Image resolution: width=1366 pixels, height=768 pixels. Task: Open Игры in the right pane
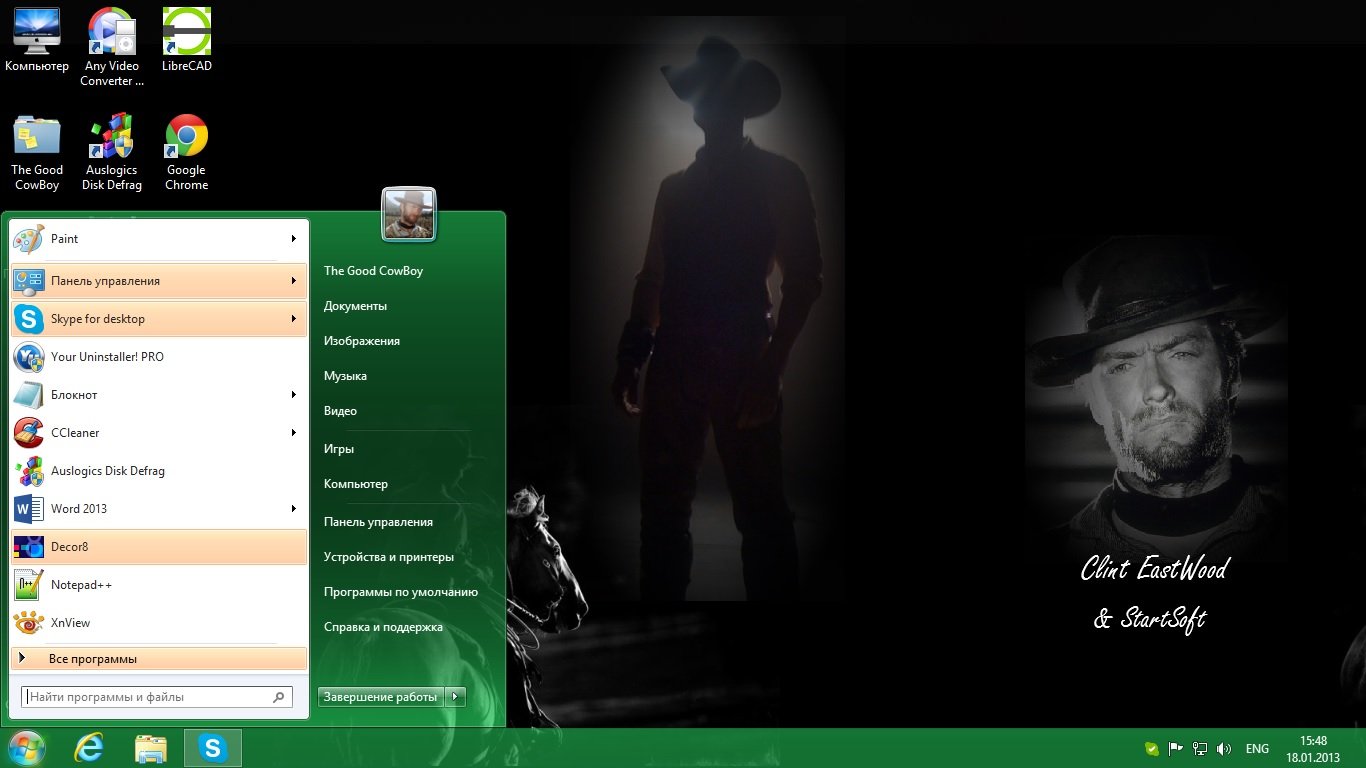point(339,449)
